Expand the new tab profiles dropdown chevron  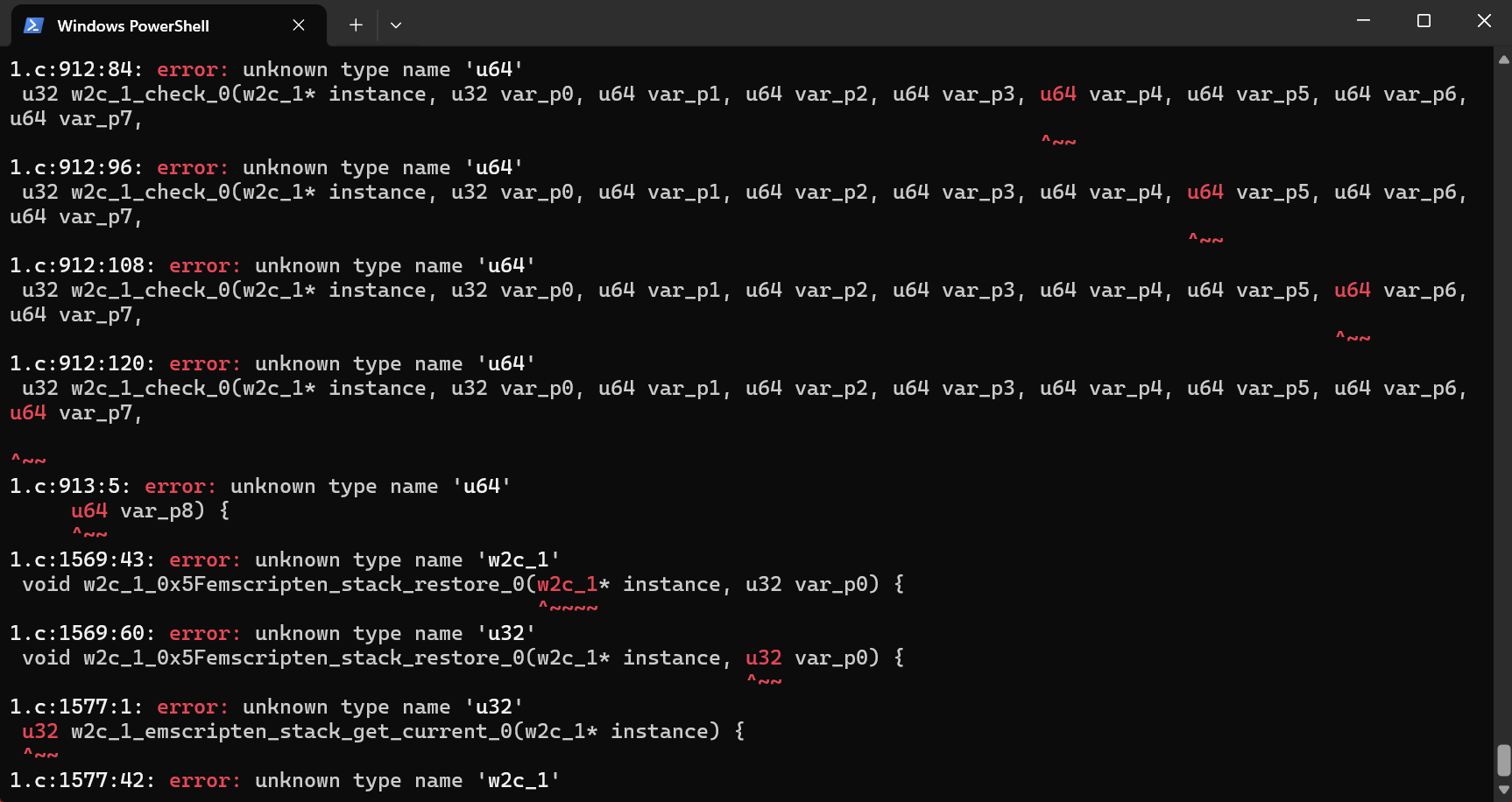click(396, 25)
